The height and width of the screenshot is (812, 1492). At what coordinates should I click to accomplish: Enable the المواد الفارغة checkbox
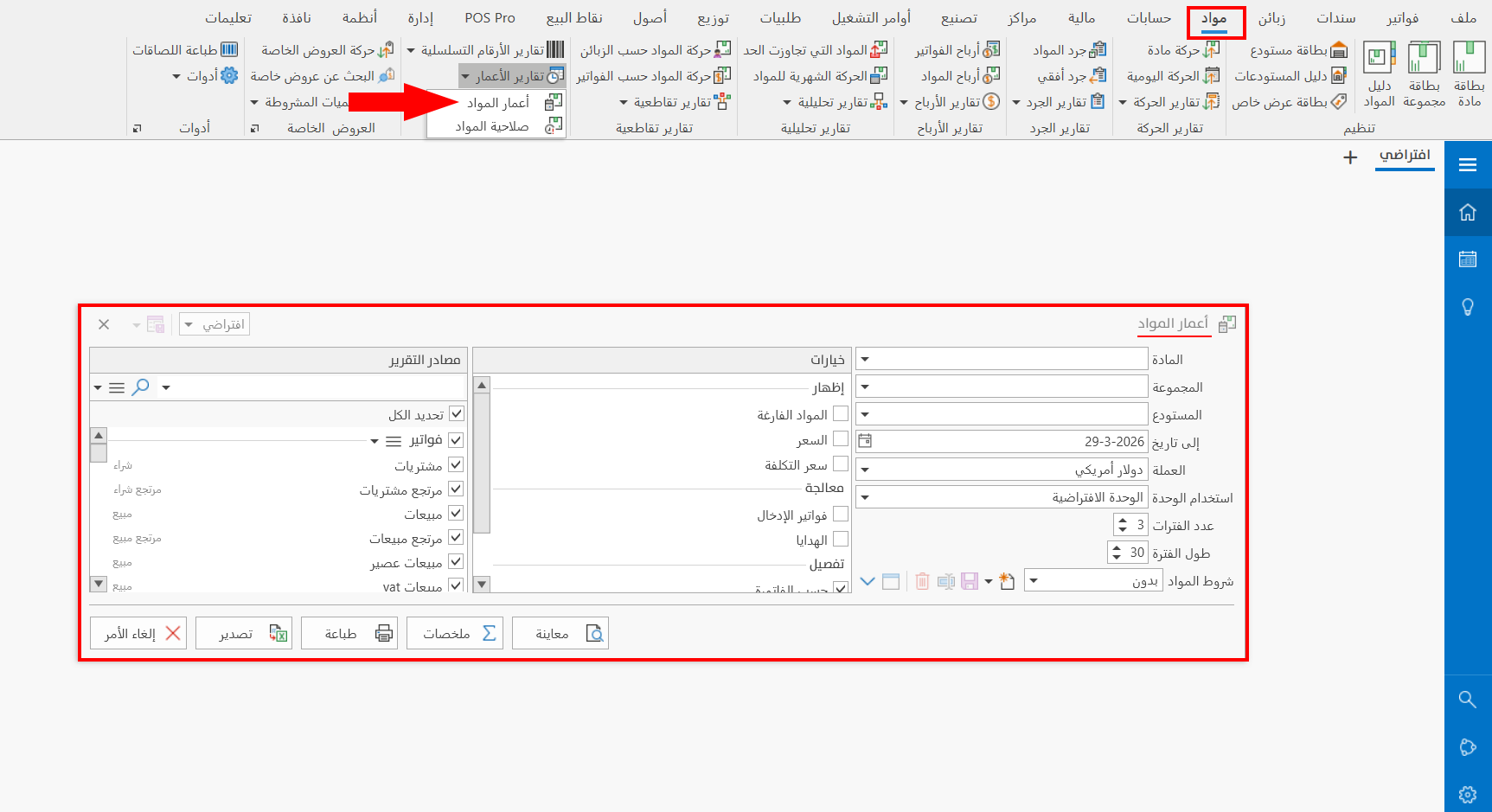click(x=841, y=413)
